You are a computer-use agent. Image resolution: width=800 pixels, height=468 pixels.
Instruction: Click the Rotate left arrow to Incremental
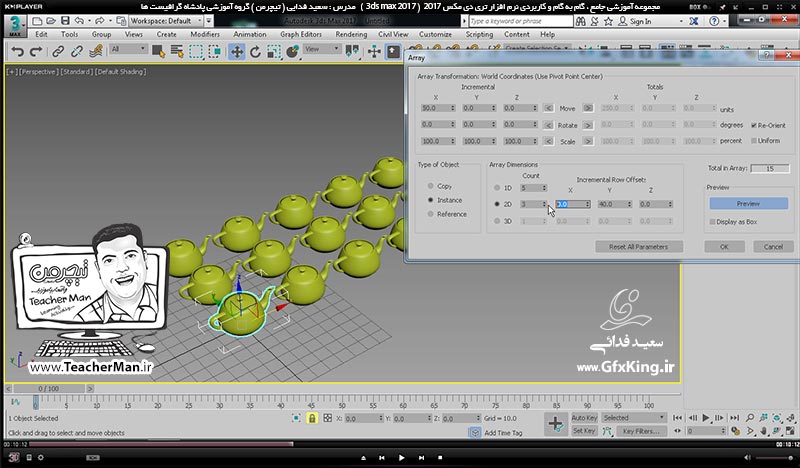(548, 125)
